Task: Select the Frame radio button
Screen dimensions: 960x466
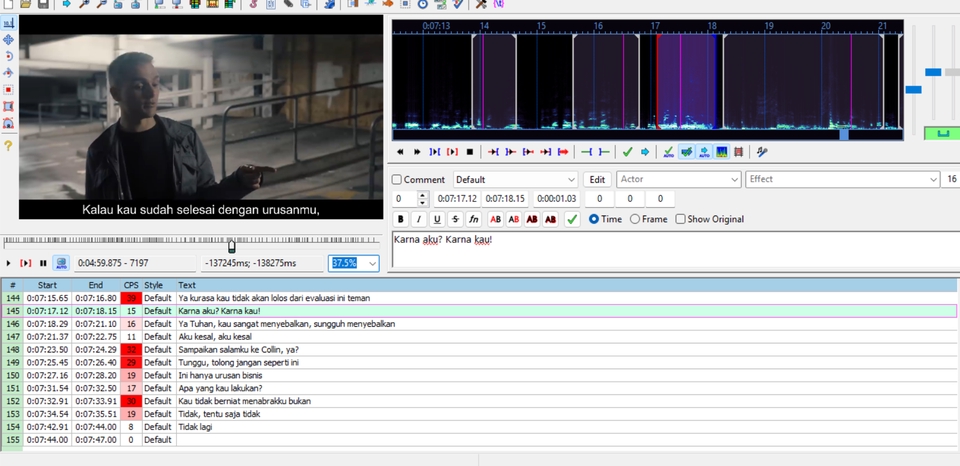Action: [635, 219]
